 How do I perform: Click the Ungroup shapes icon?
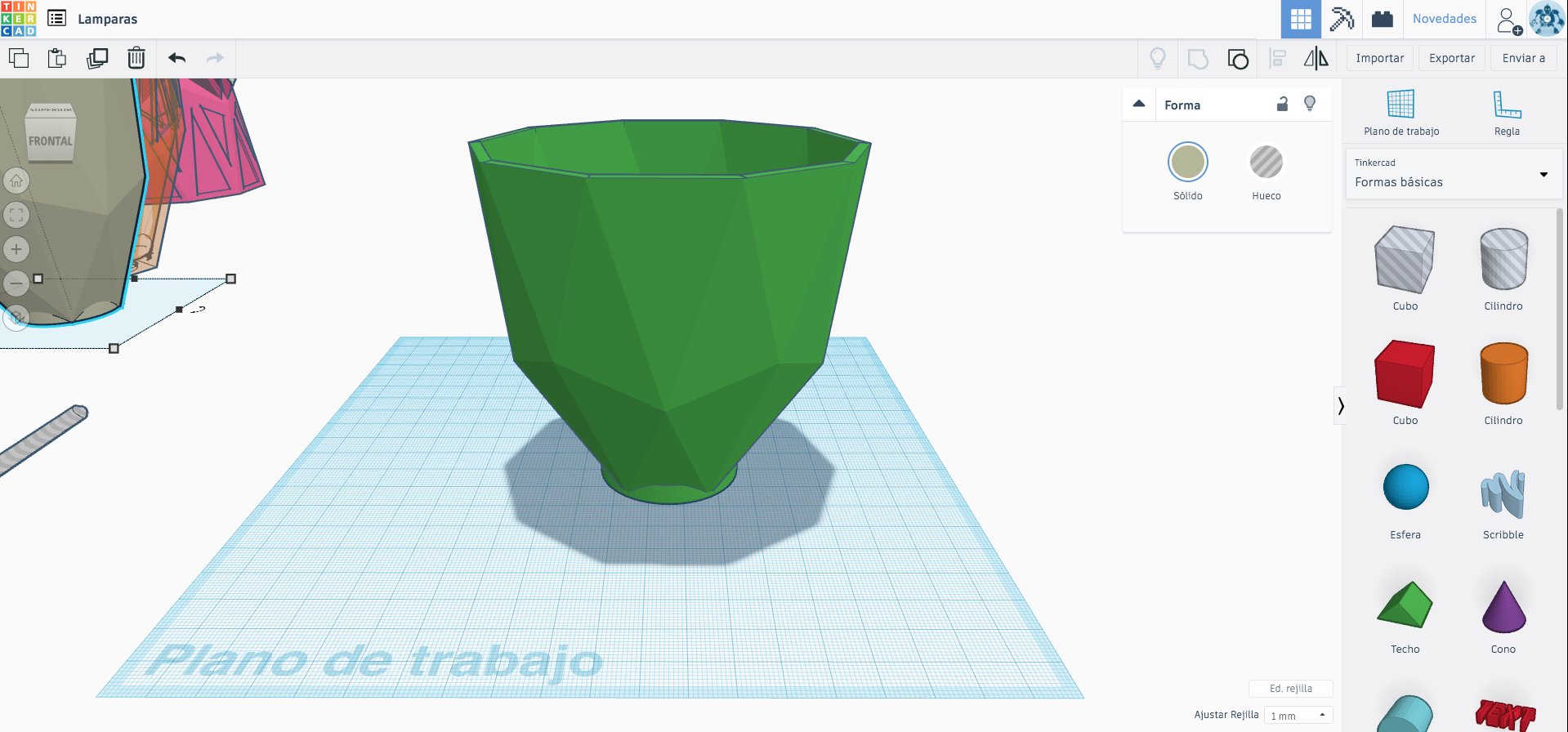[1238, 59]
